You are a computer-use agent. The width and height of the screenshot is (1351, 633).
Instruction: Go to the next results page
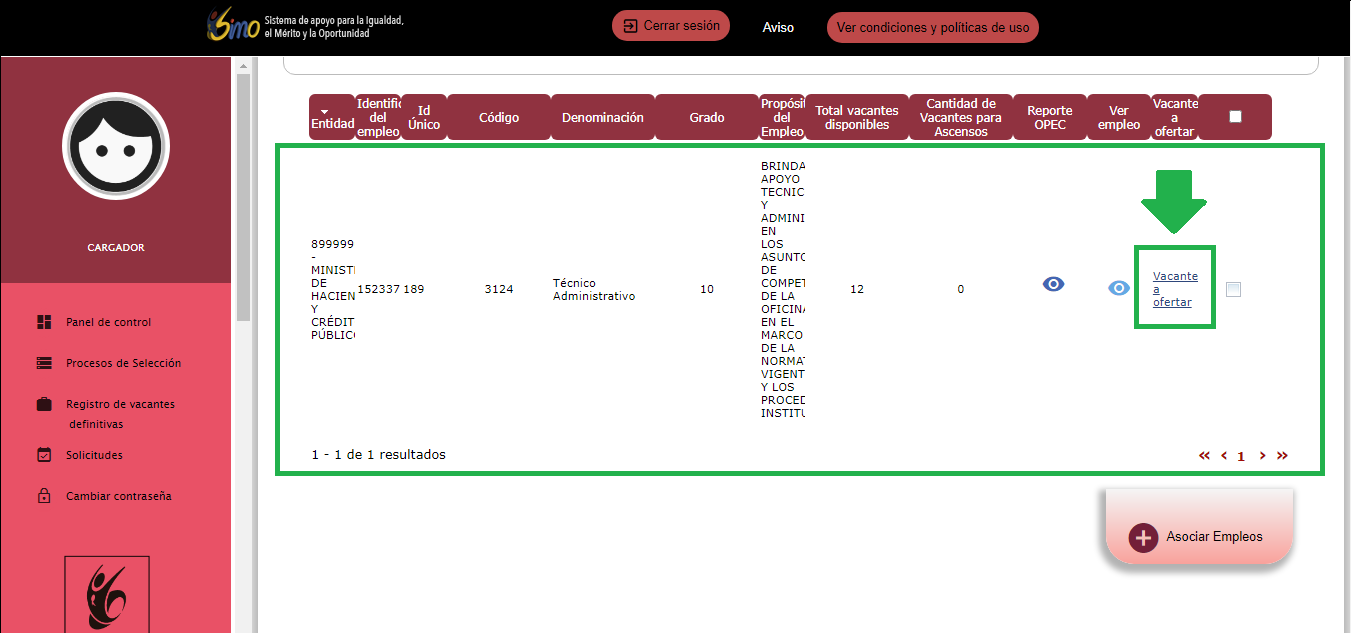click(x=1262, y=456)
